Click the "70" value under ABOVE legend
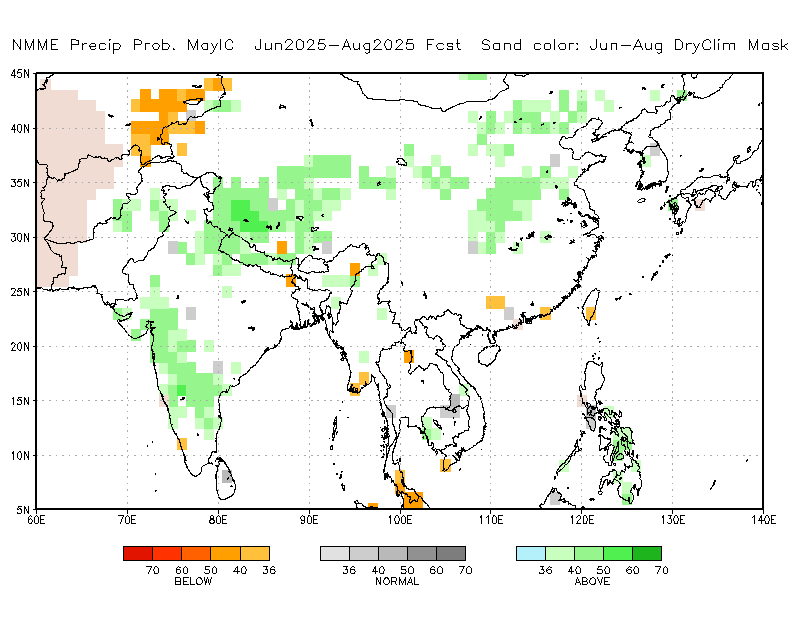The image size is (800, 618). 662,570
